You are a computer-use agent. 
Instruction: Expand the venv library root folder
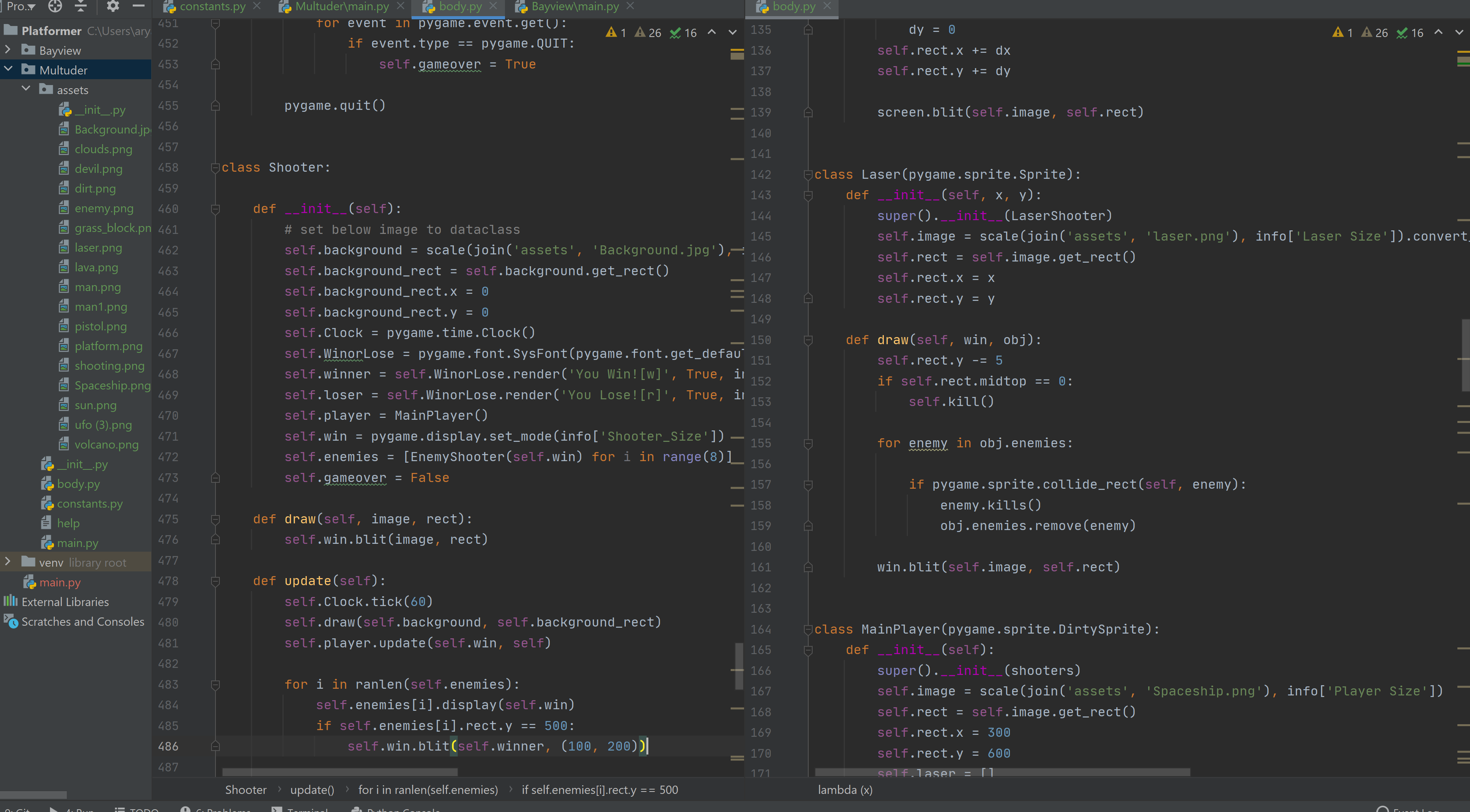pos(8,562)
